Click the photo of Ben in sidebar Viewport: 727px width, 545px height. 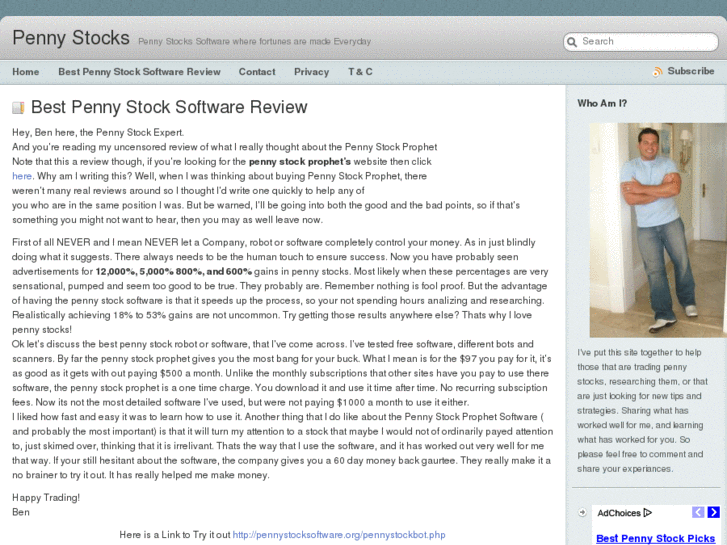coord(658,230)
